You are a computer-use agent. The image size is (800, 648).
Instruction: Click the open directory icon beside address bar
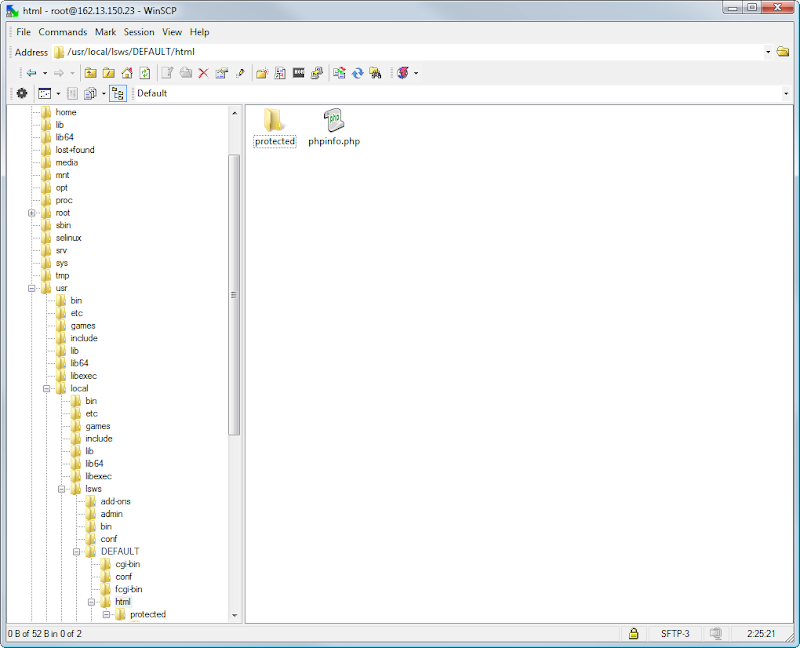click(783, 52)
